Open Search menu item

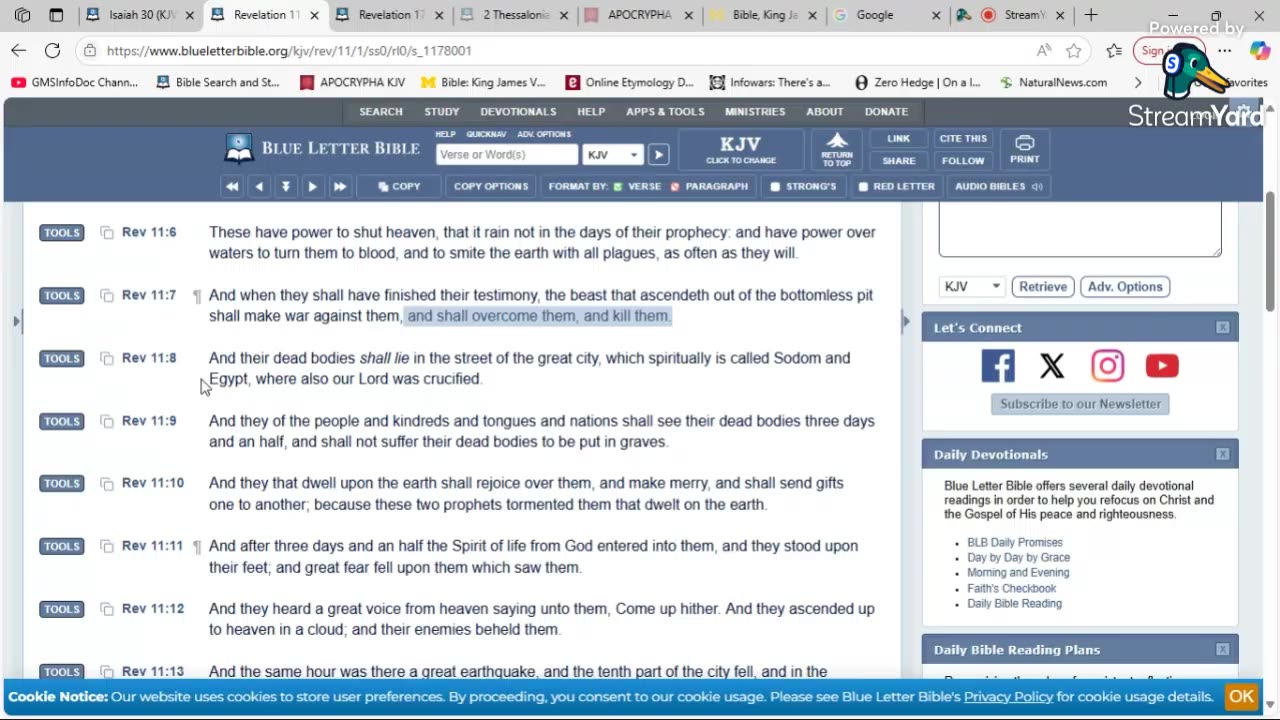[x=381, y=112]
